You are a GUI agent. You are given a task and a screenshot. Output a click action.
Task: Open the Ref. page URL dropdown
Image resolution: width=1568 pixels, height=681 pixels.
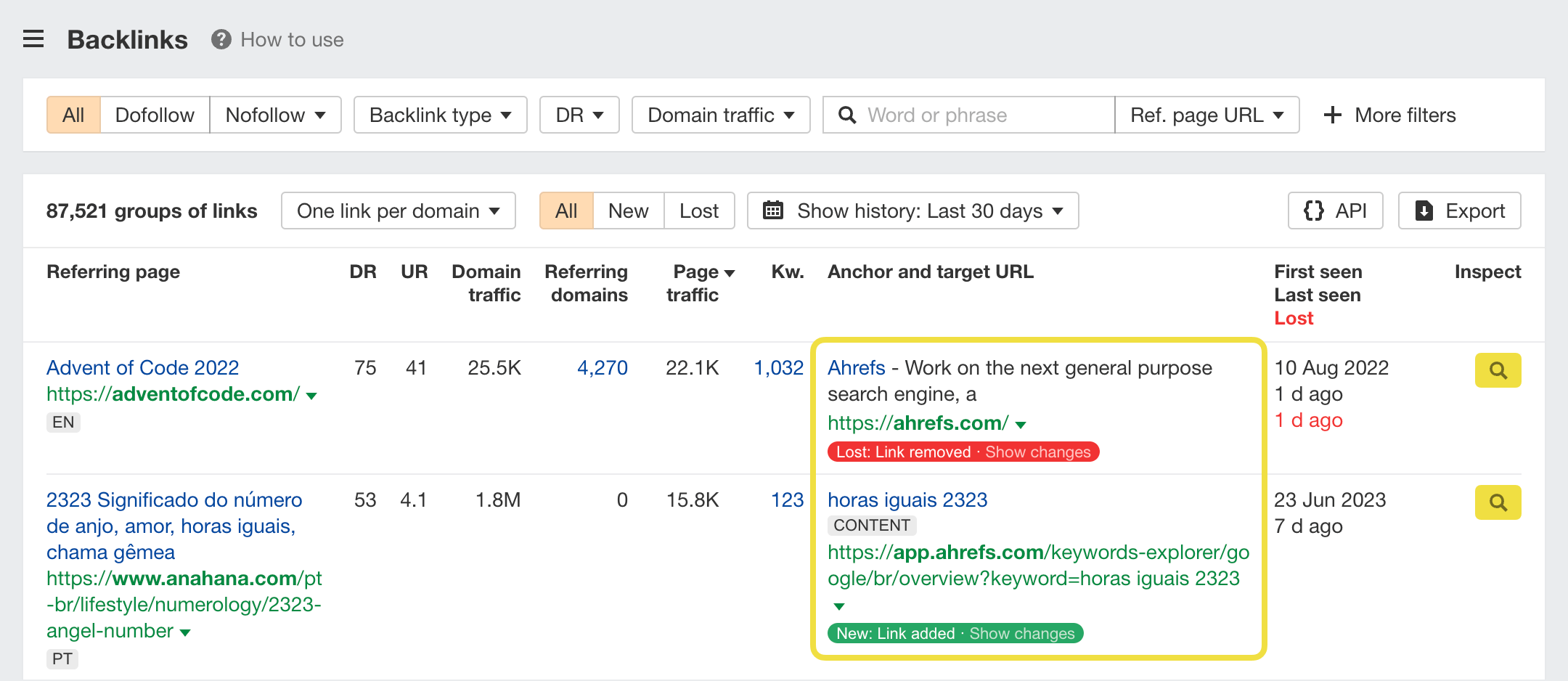(1206, 115)
